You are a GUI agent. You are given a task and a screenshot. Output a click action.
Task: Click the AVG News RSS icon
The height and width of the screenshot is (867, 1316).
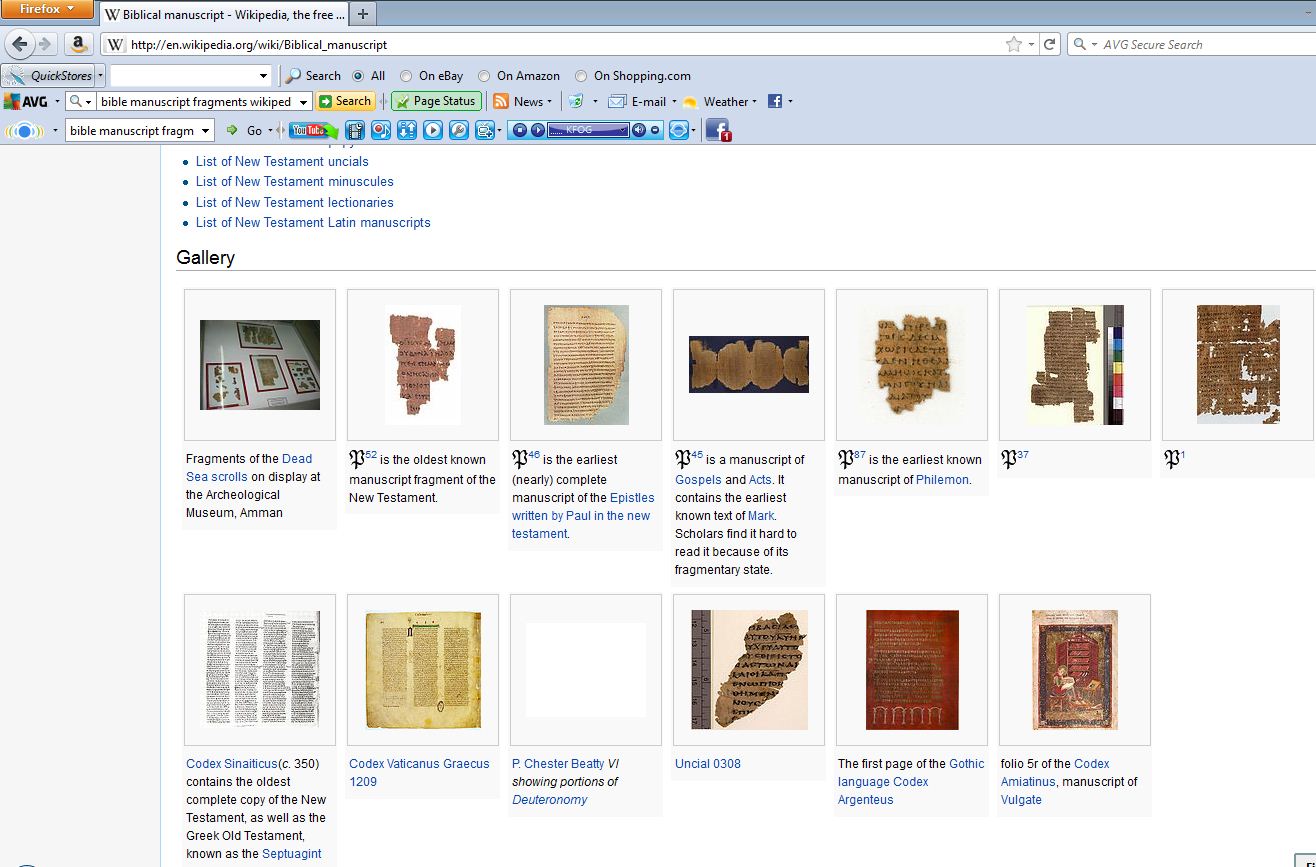[x=502, y=101]
